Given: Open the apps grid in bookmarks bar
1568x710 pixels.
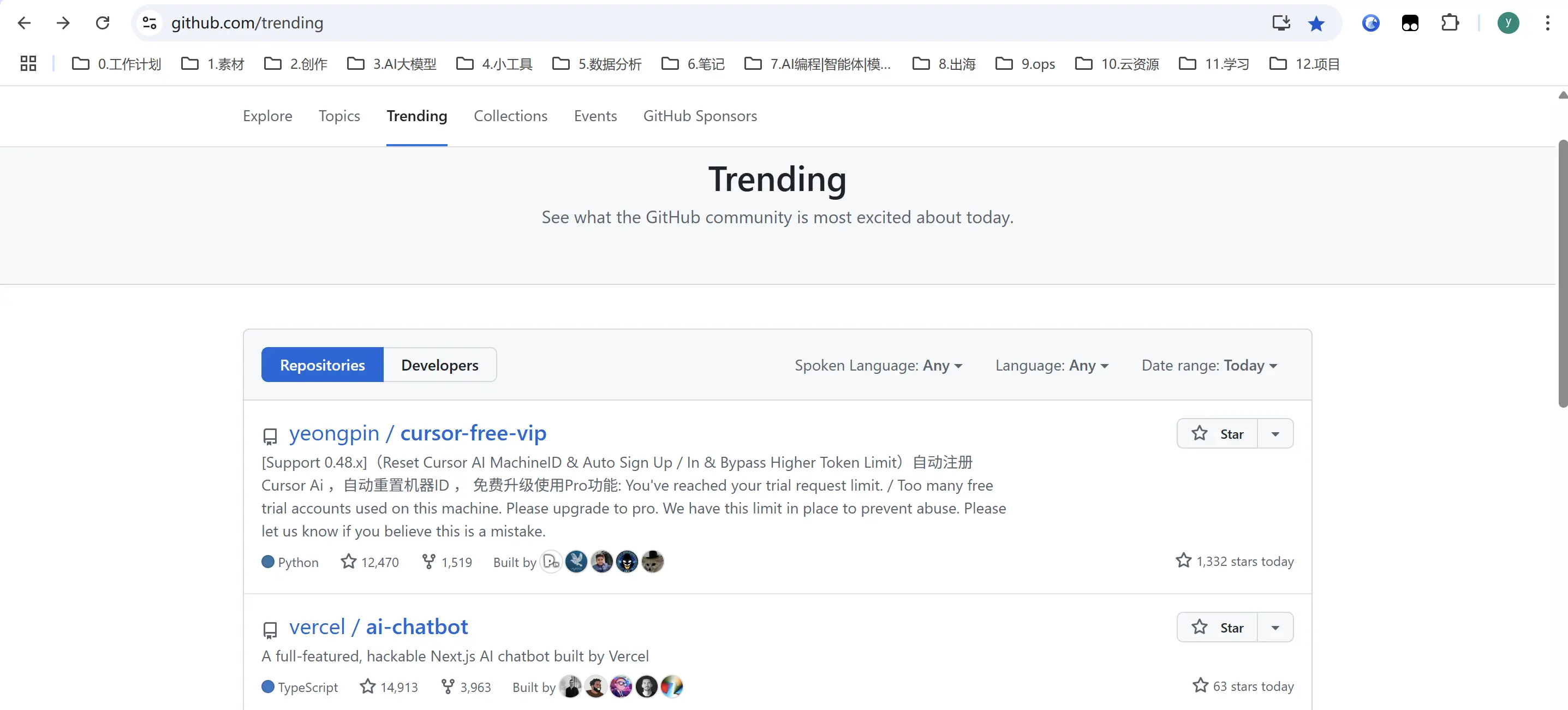Looking at the screenshot, I should coord(28,63).
